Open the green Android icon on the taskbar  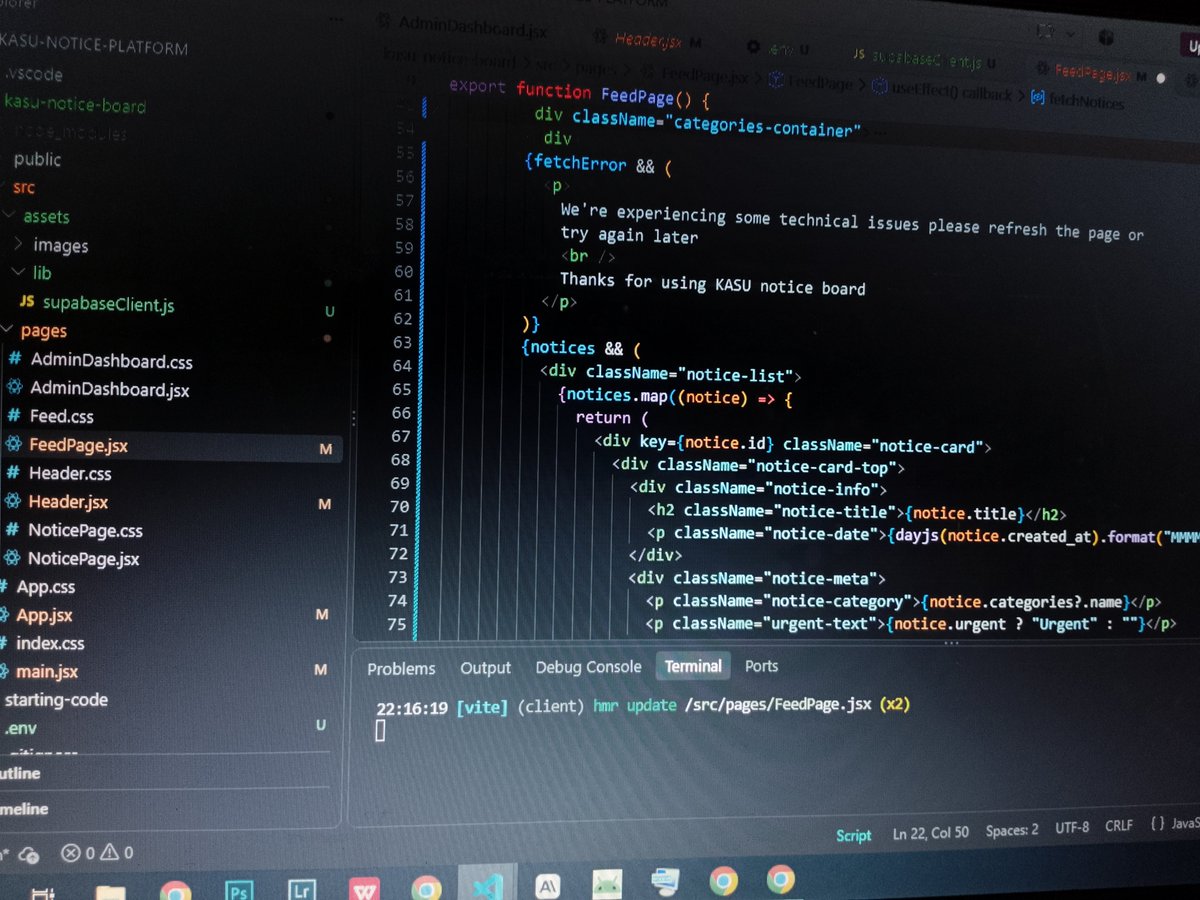[x=606, y=884]
